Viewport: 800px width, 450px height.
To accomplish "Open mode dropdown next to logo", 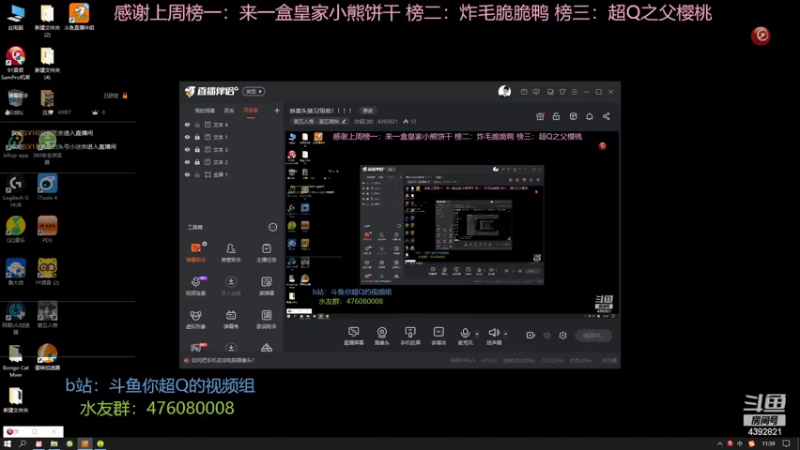I will [254, 91].
